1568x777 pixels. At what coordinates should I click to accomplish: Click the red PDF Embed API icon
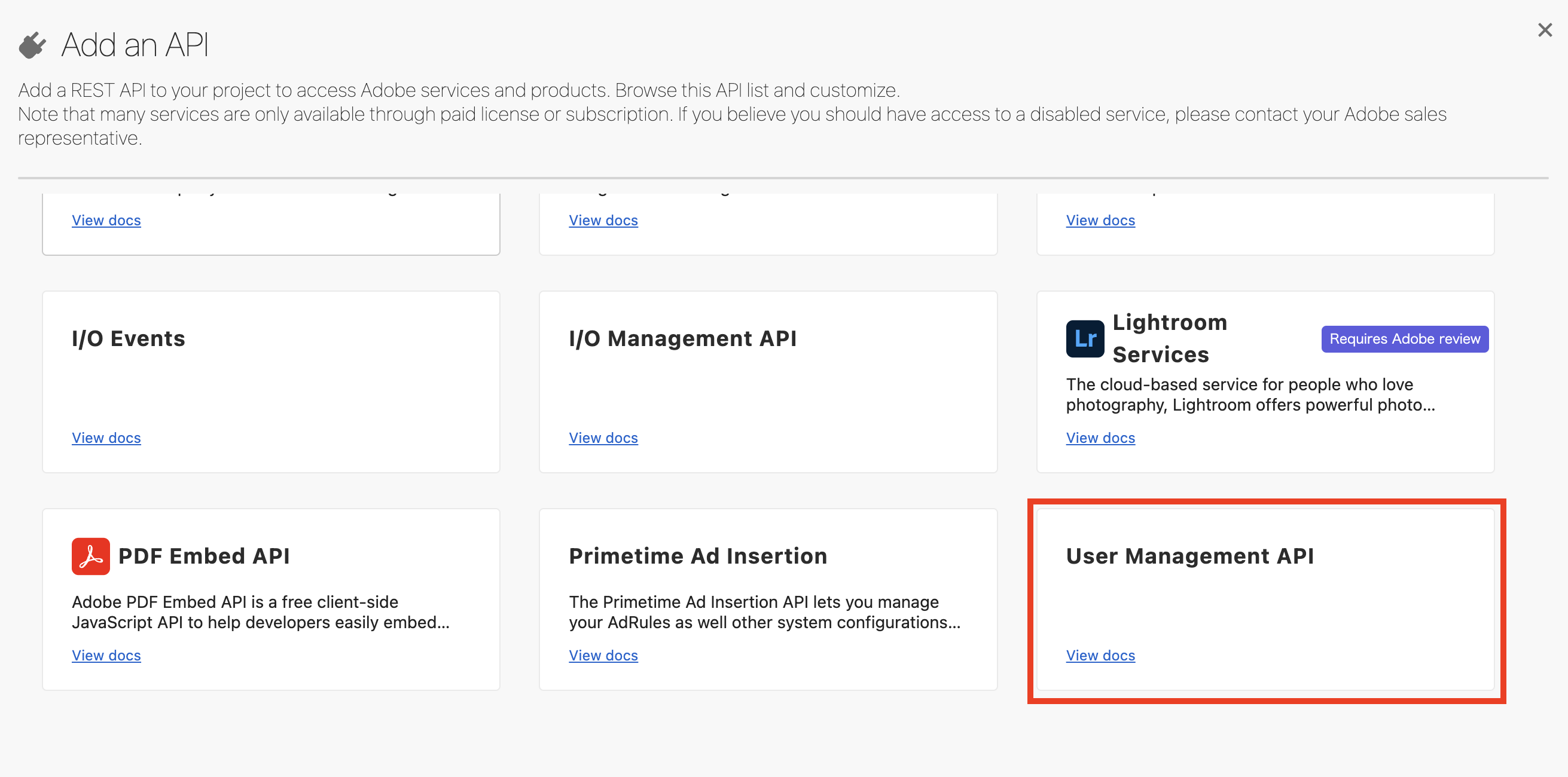pos(91,556)
